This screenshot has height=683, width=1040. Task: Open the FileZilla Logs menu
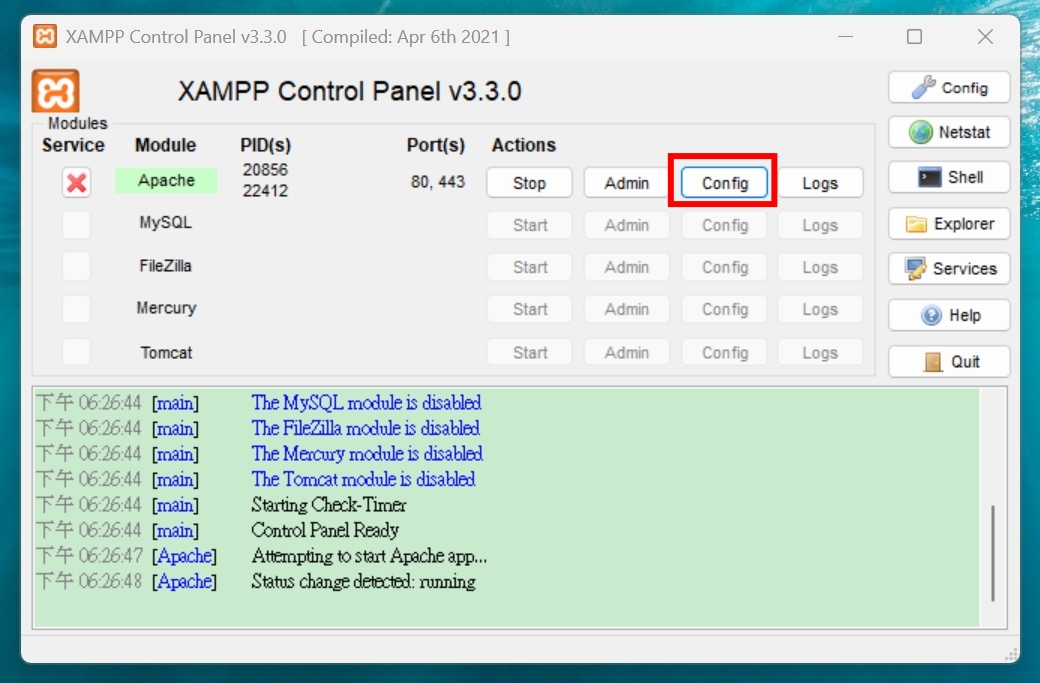[x=820, y=267]
